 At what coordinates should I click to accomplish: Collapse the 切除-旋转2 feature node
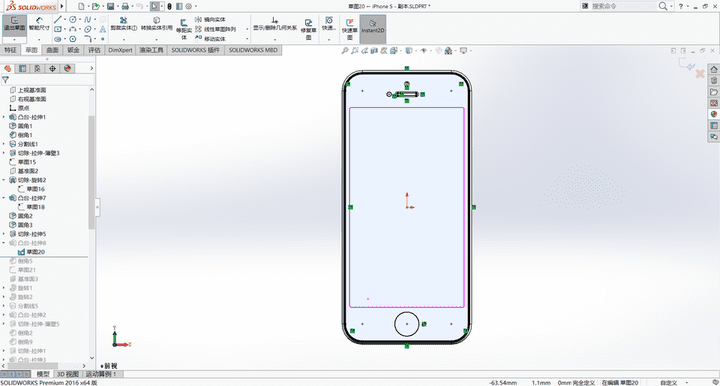point(4,180)
